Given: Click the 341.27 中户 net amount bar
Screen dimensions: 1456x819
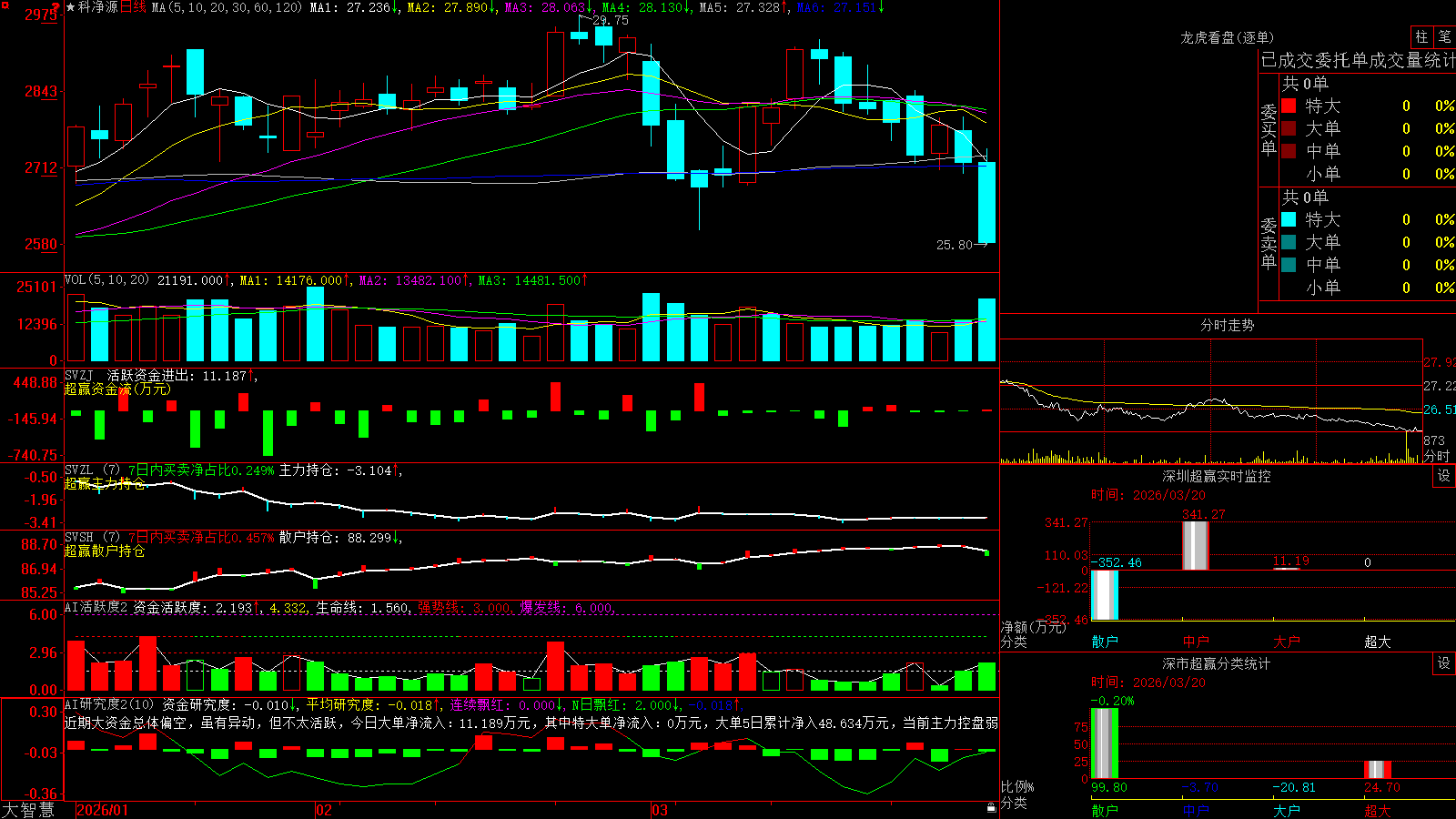Looking at the screenshot, I should 1196,546.
